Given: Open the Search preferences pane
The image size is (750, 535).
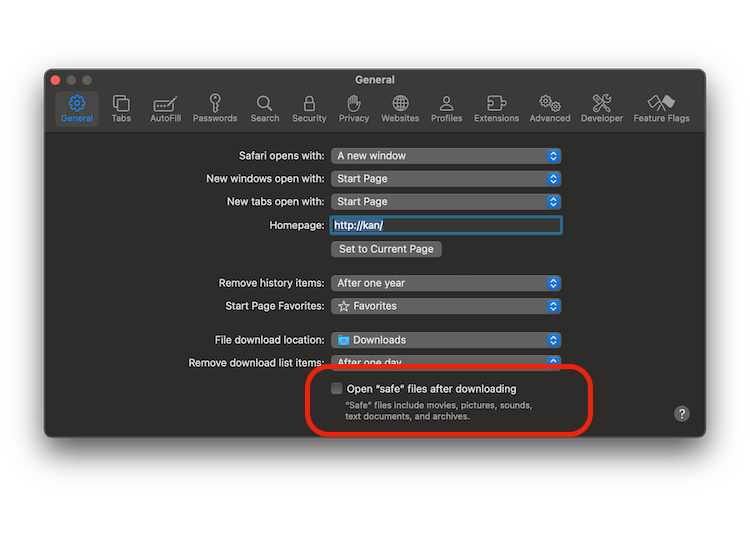Looking at the screenshot, I should pyautogui.click(x=265, y=108).
